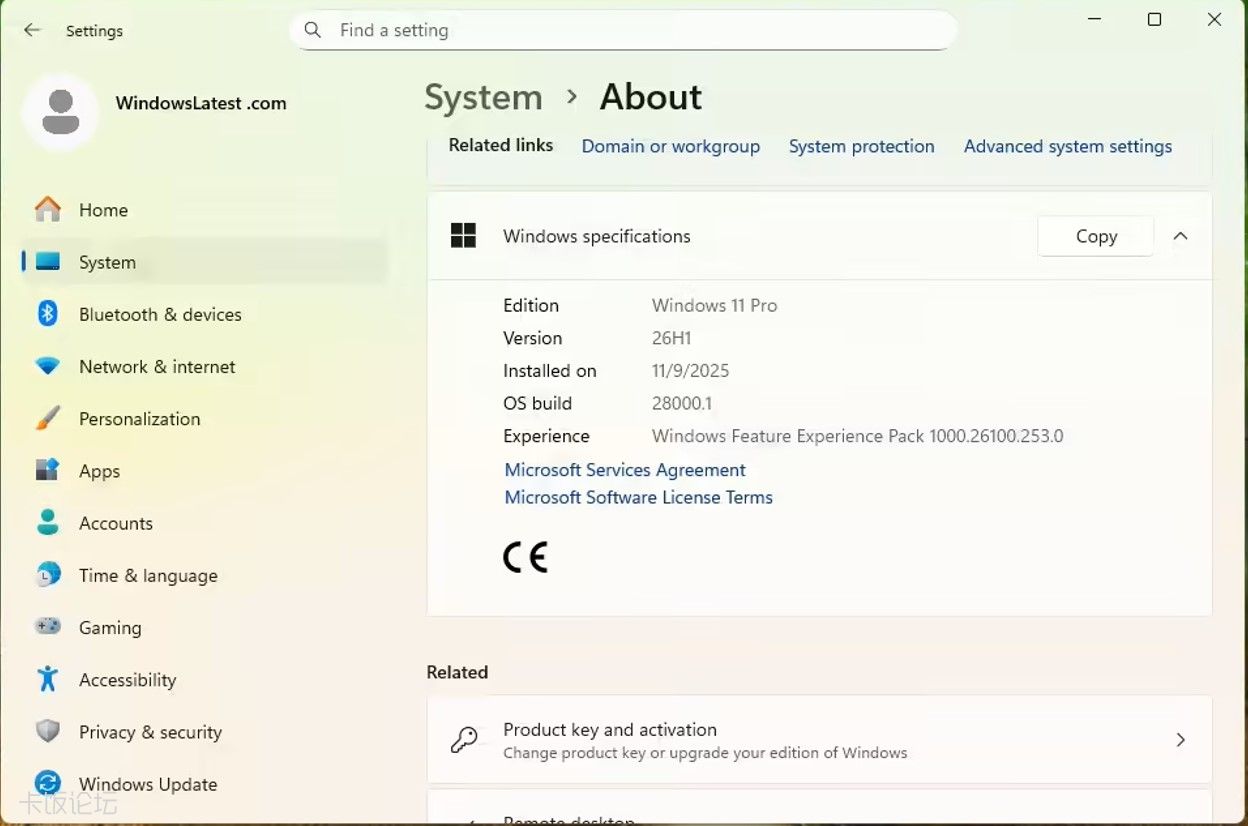Open Privacy & security shield icon
Image resolution: width=1248 pixels, height=826 pixels.
point(47,732)
